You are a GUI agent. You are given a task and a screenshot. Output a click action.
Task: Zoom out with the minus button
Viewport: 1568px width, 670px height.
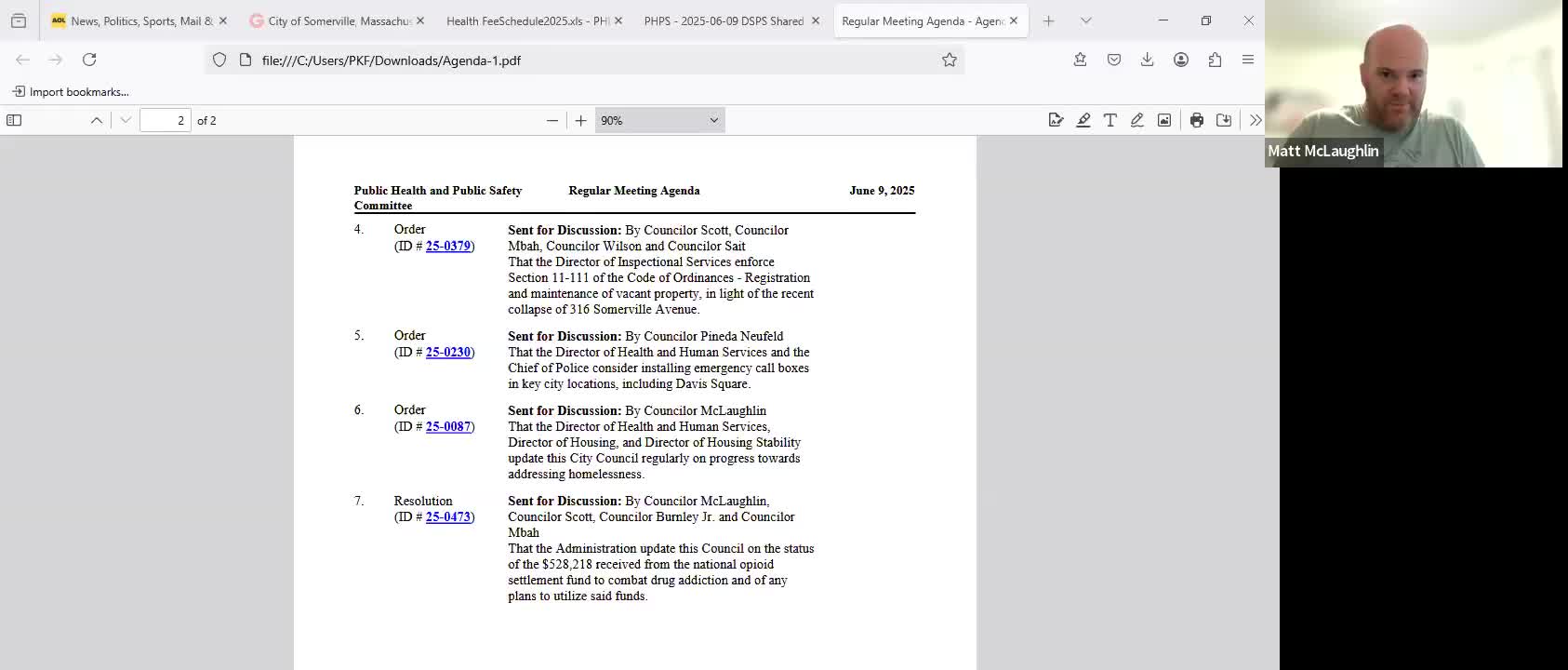pyautogui.click(x=552, y=120)
